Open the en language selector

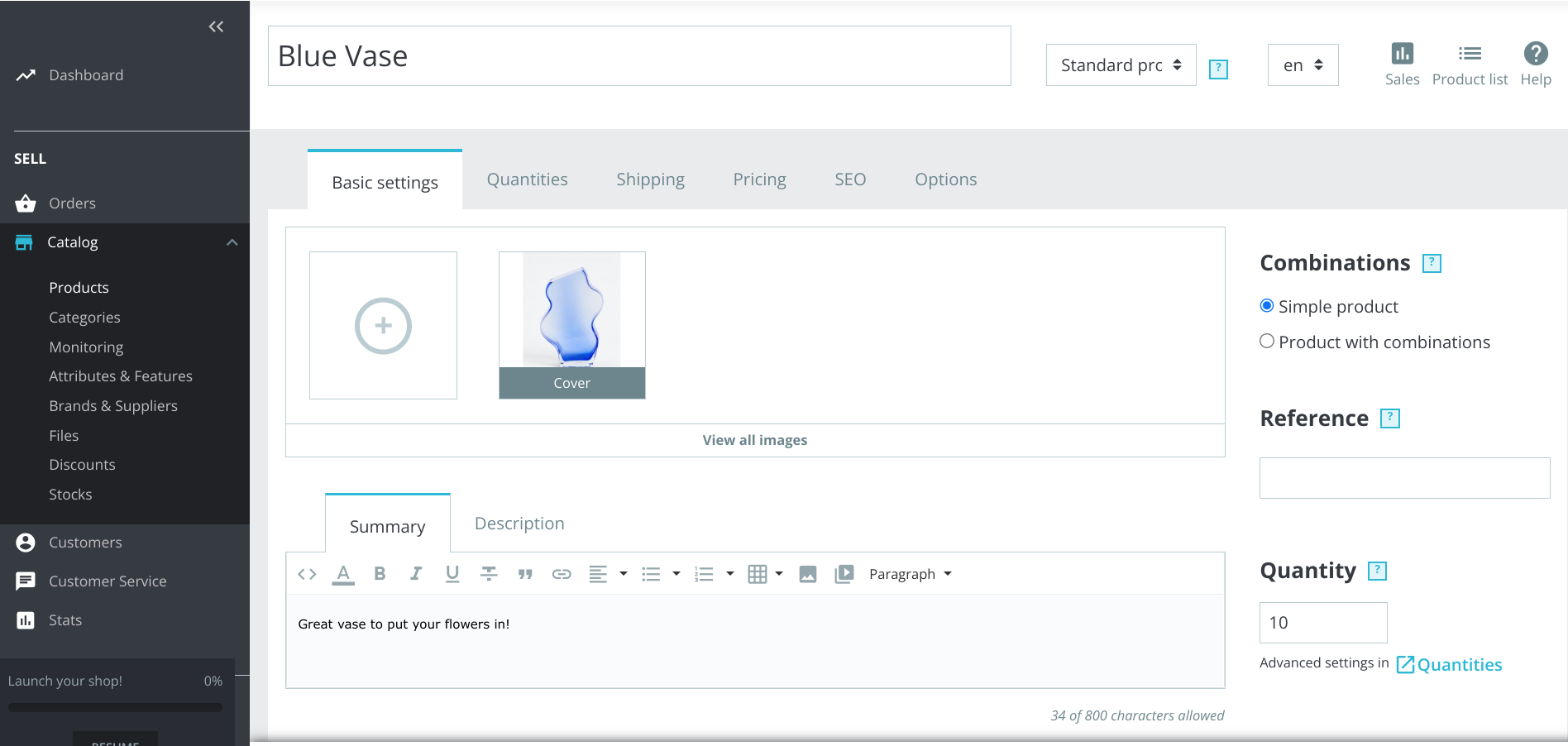[1303, 65]
